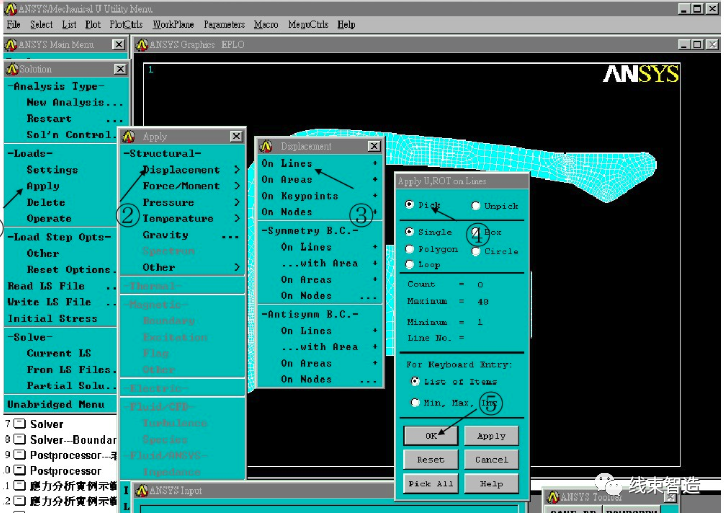
Task: Close the ANSYS Main Menu window
Action: tap(119, 44)
